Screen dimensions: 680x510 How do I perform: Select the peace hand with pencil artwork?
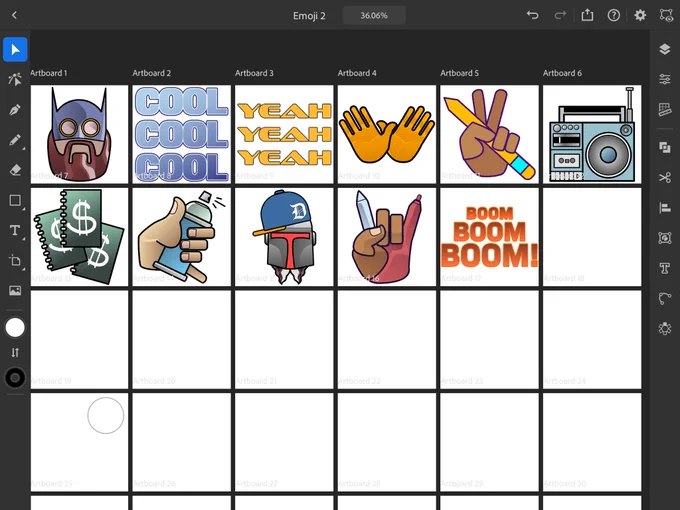[x=489, y=134]
